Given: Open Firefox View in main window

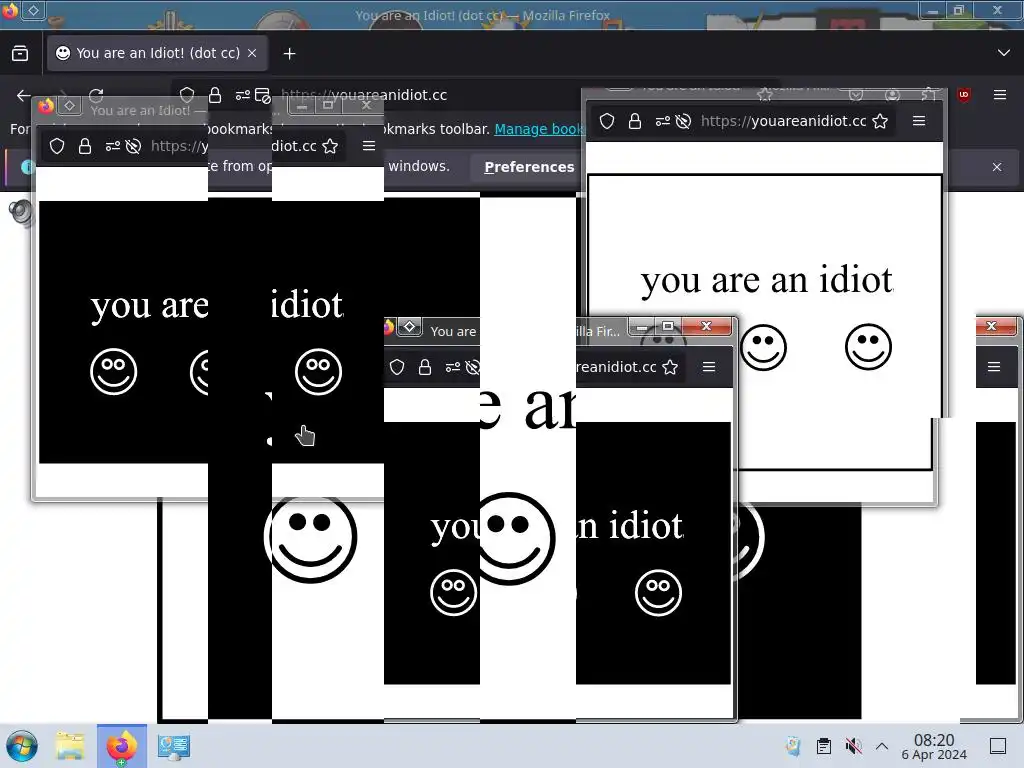Looking at the screenshot, I should click(x=20, y=54).
